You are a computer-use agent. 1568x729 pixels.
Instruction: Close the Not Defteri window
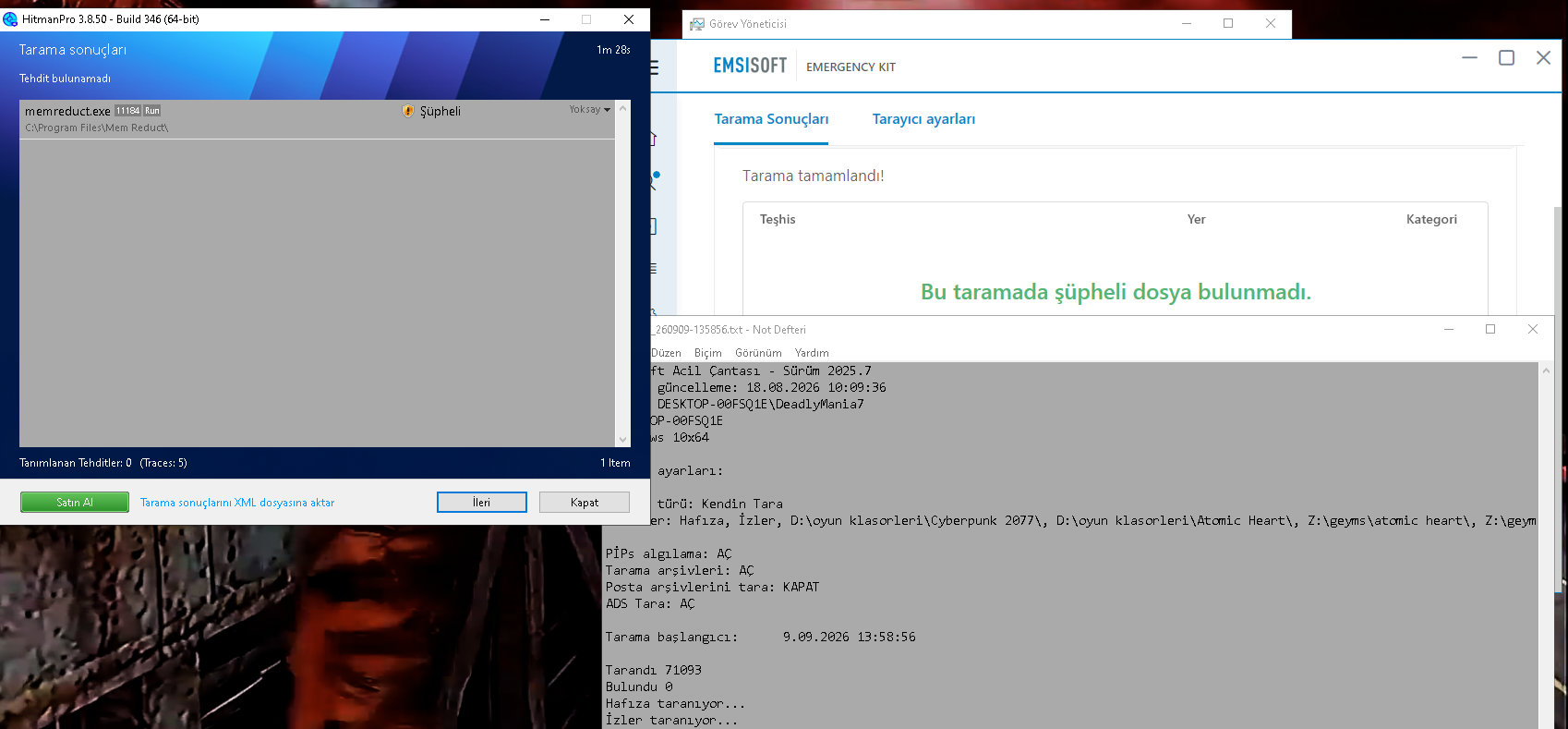[1533, 329]
